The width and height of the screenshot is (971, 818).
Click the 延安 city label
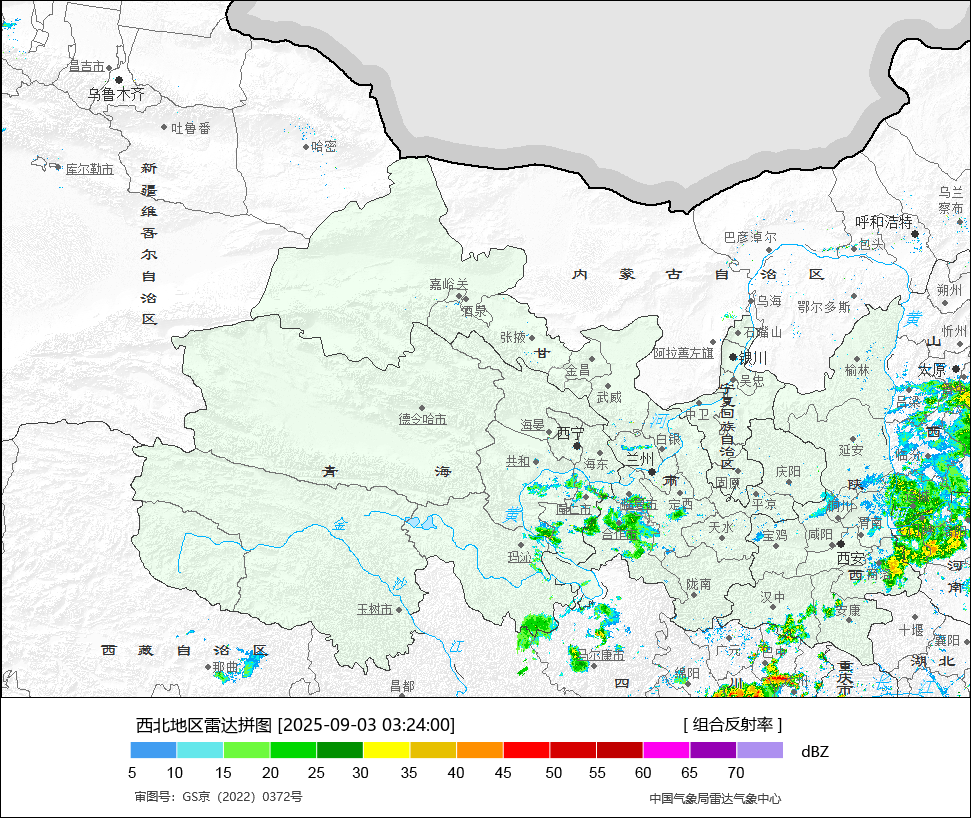point(851,450)
